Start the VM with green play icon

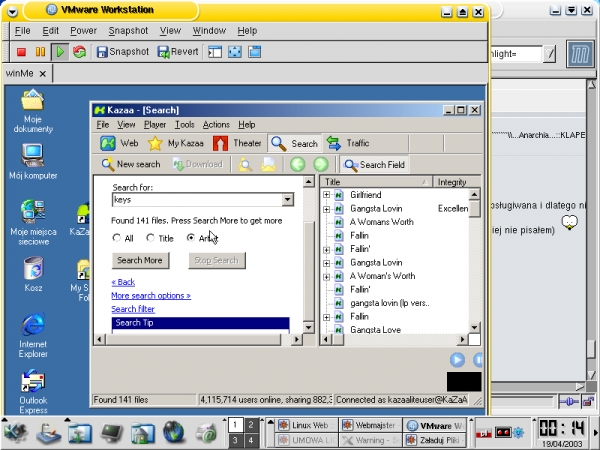pos(60,52)
